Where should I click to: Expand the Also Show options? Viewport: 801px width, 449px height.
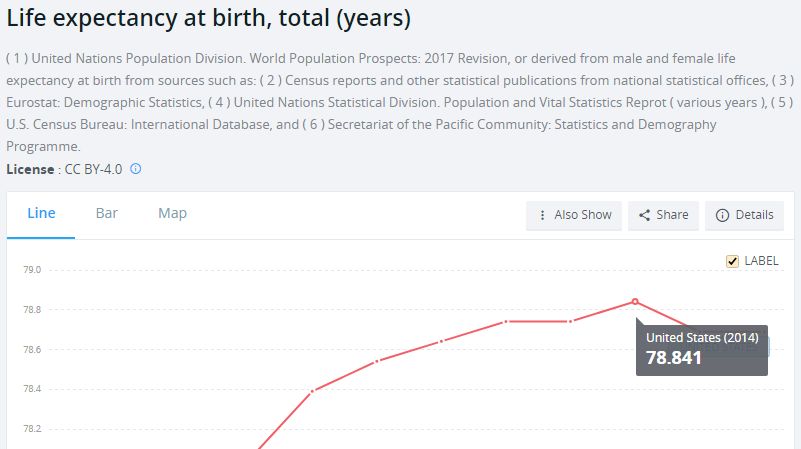574,216
